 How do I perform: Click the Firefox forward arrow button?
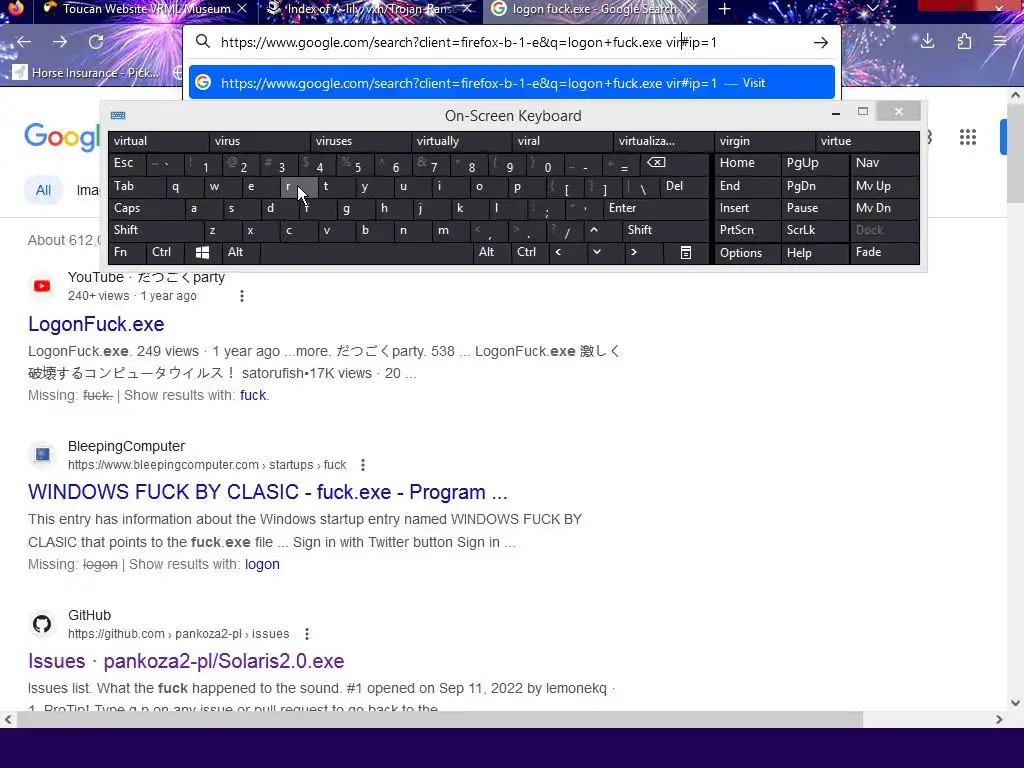[60, 42]
